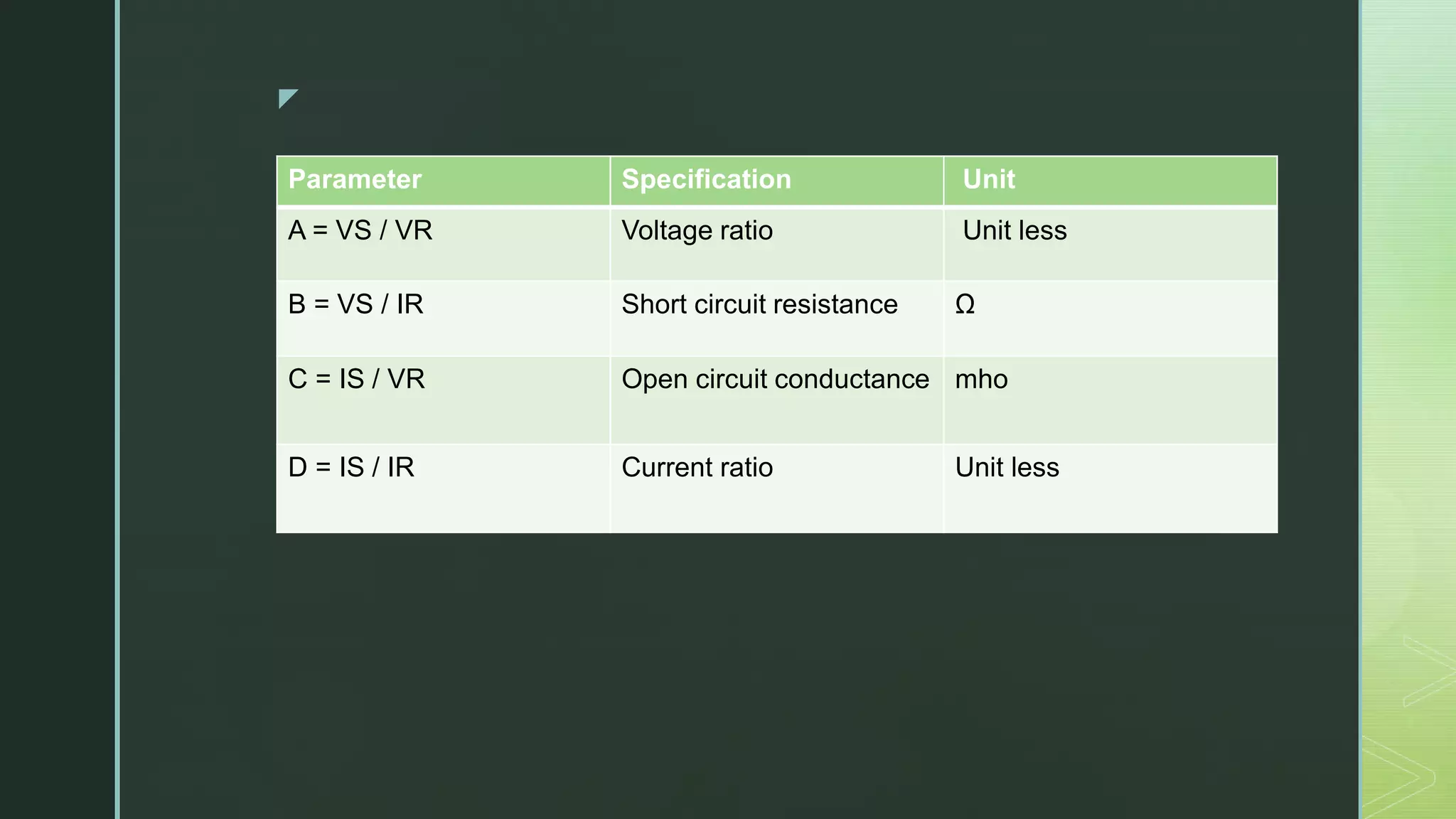Select the Current ratio cell

(697, 468)
